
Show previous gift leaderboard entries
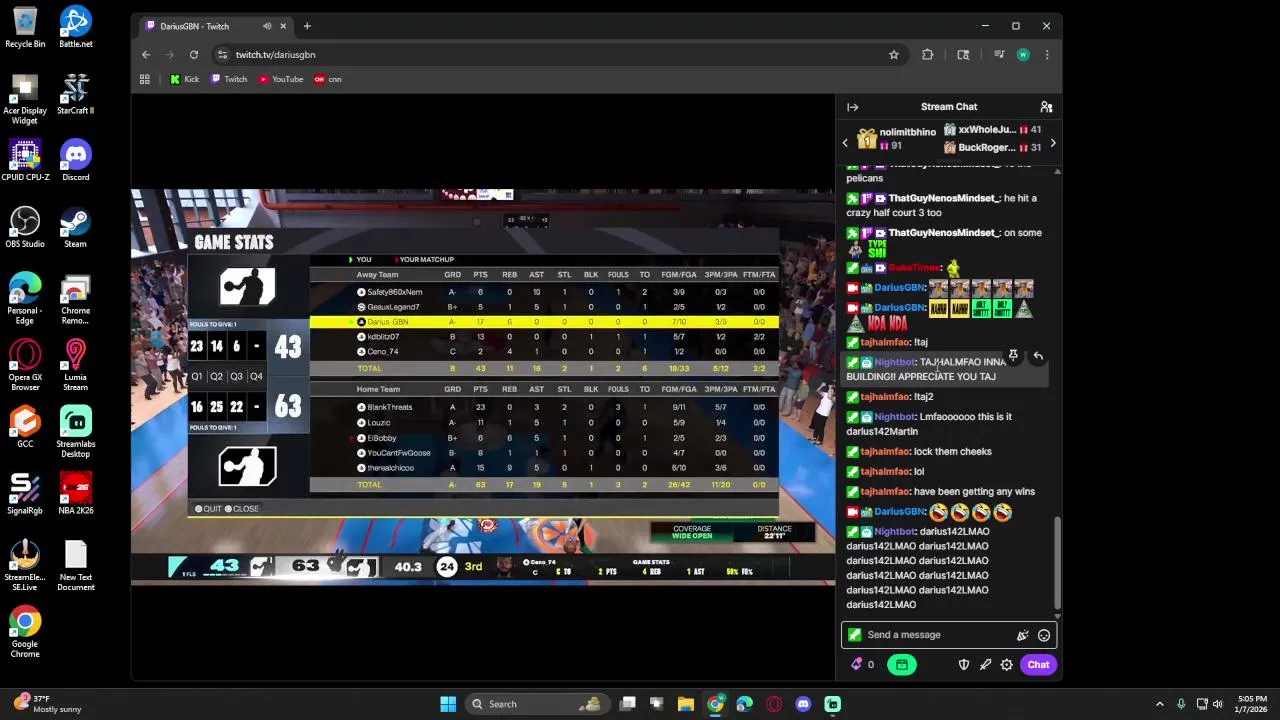pyautogui.click(x=845, y=143)
